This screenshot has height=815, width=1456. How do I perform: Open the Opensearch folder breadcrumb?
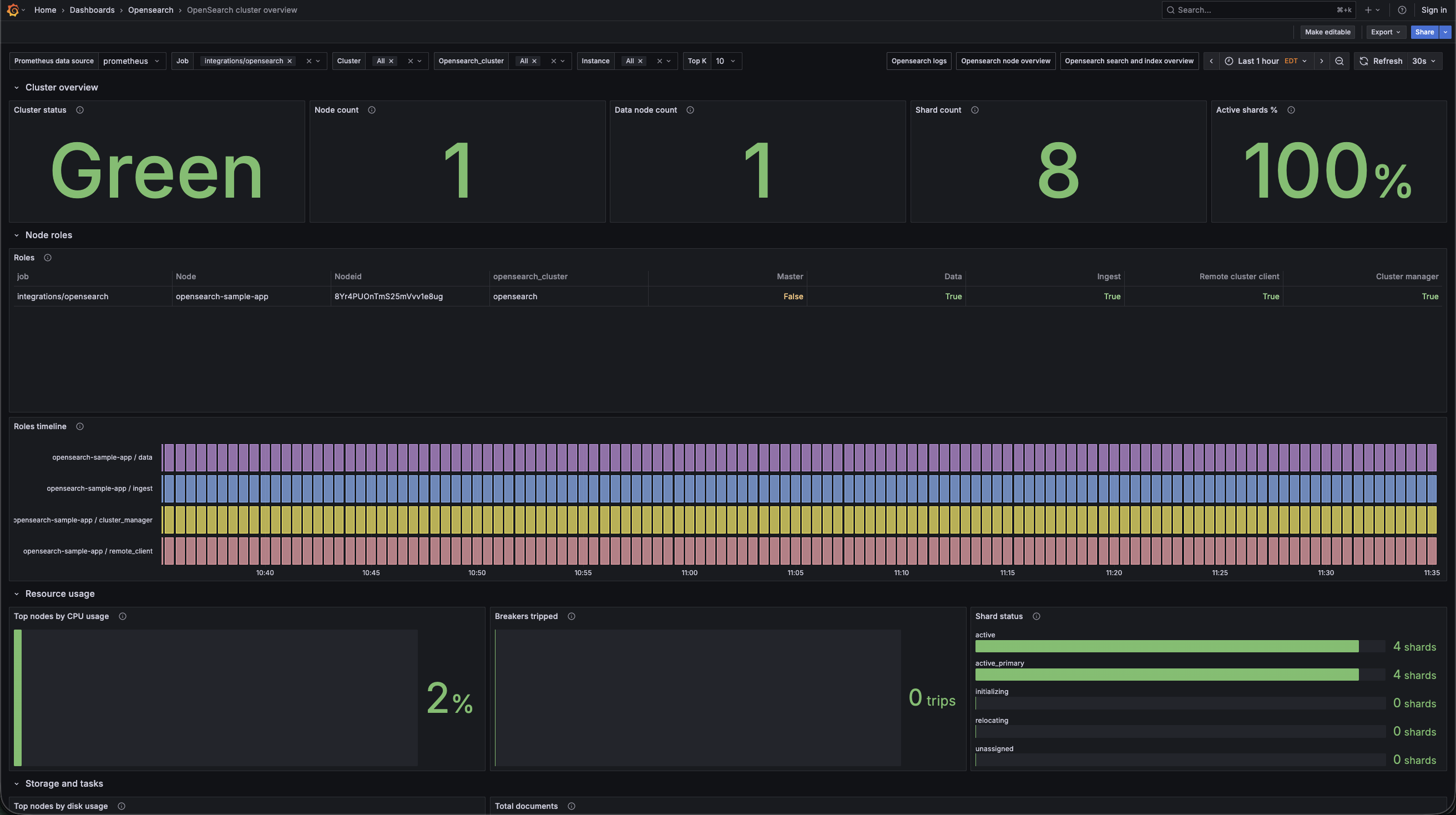pyautogui.click(x=150, y=10)
